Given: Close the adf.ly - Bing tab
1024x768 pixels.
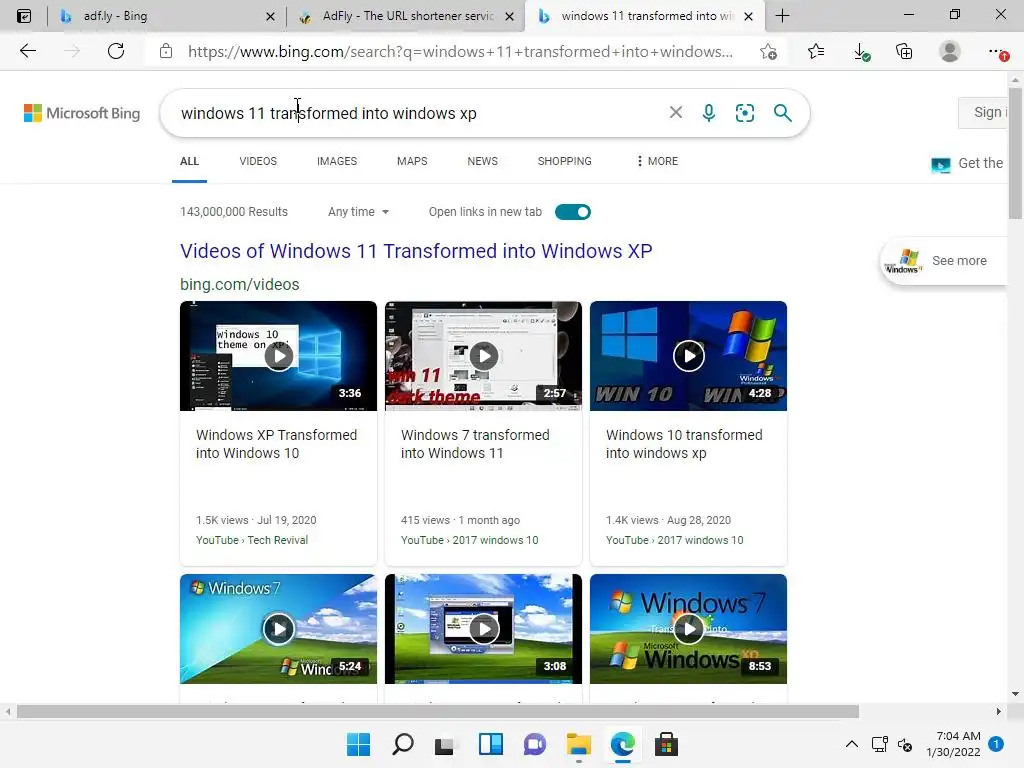Looking at the screenshot, I should [270, 16].
